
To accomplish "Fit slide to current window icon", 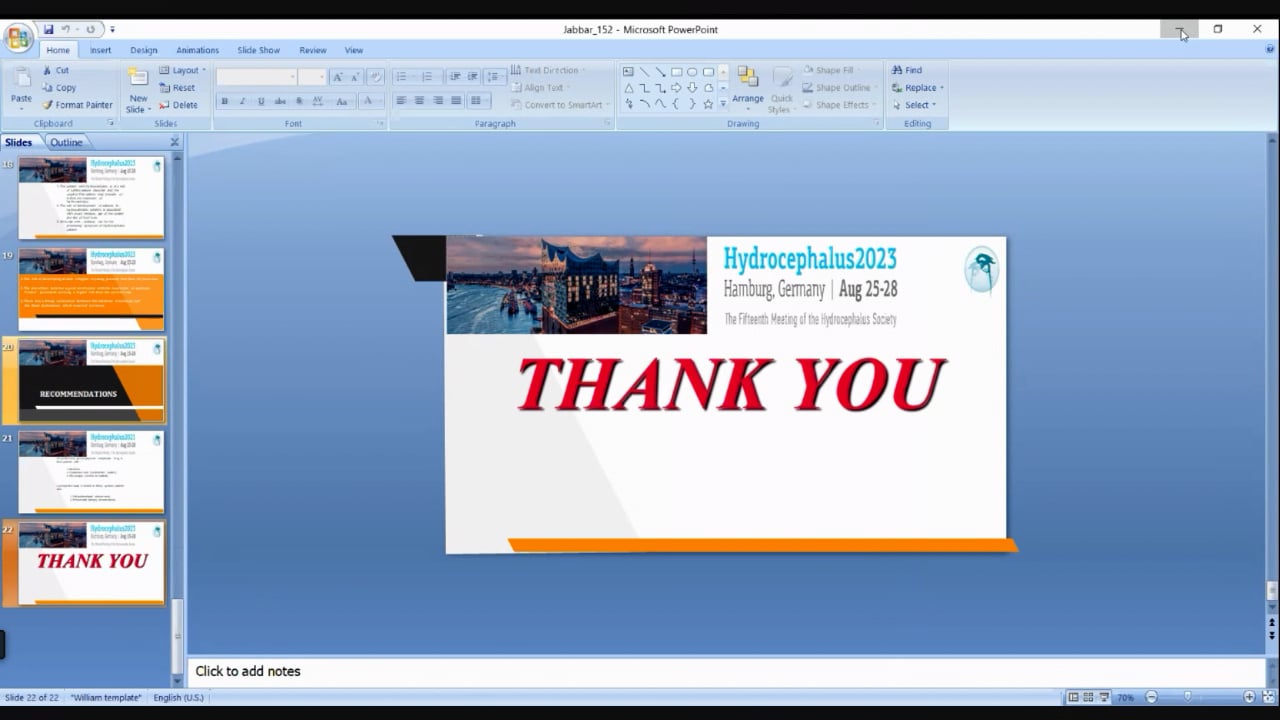I will click(1269, 697).
